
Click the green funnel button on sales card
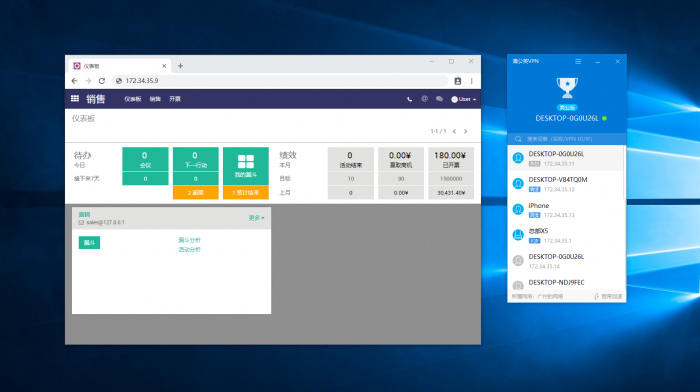tap(89, 242)
